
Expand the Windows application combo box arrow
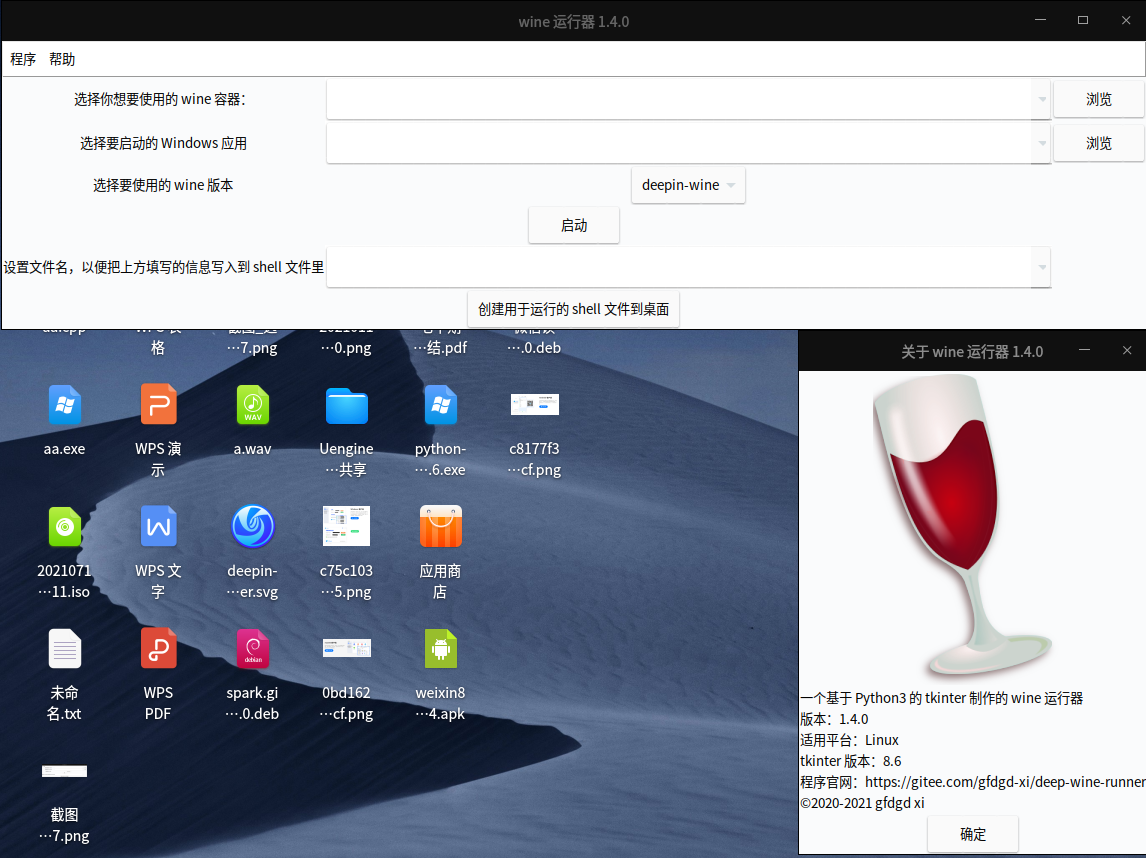tap(1041, 144)
